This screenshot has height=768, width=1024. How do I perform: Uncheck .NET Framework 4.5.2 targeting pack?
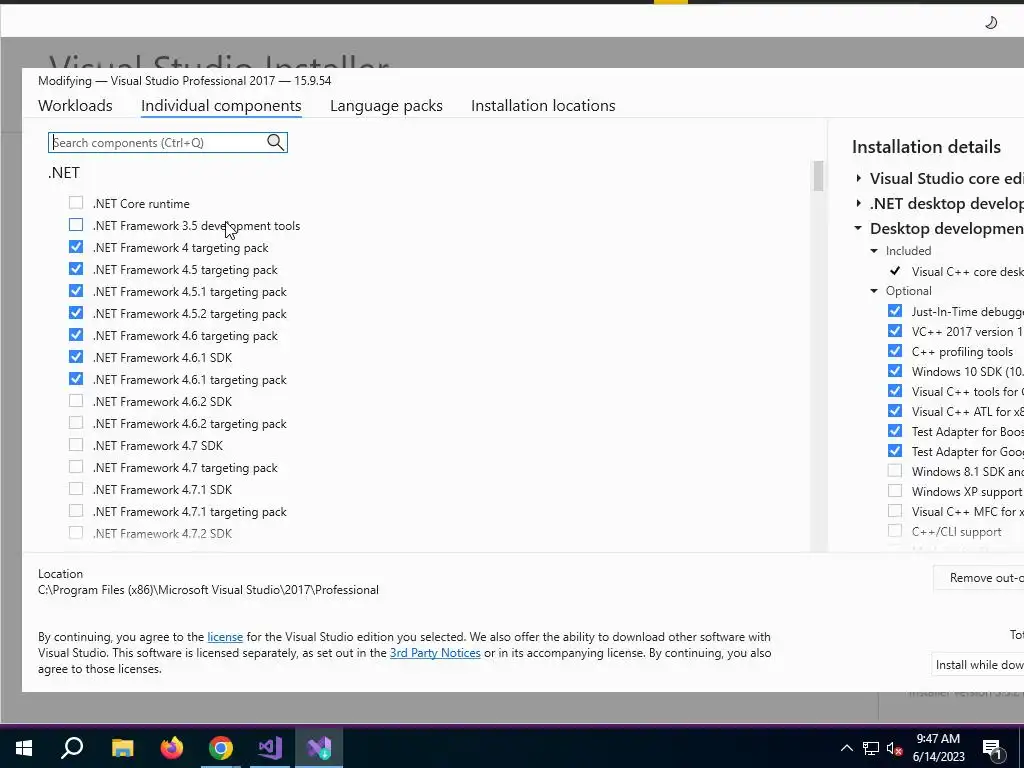pyautogui.click(x=76, y=313)
